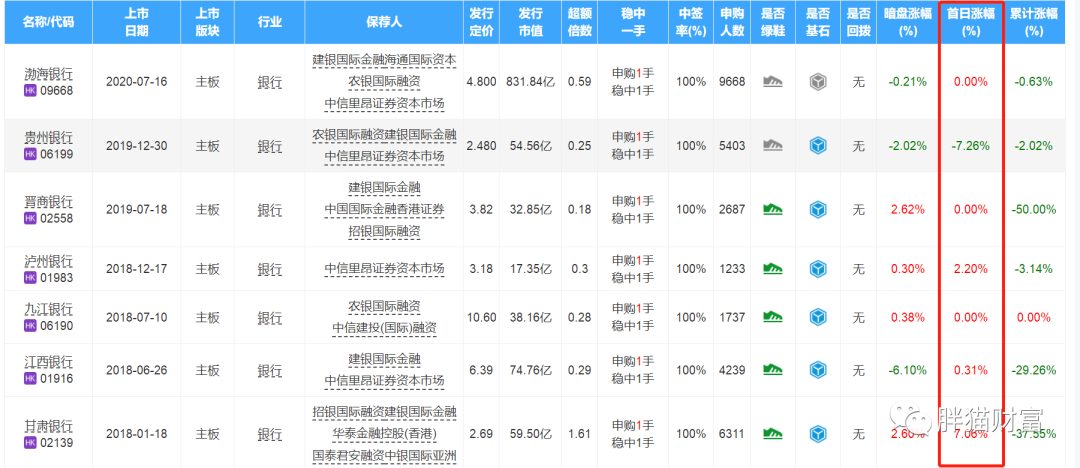Click the blue cornerstone cube in 江西银行 row

[817, 370]
